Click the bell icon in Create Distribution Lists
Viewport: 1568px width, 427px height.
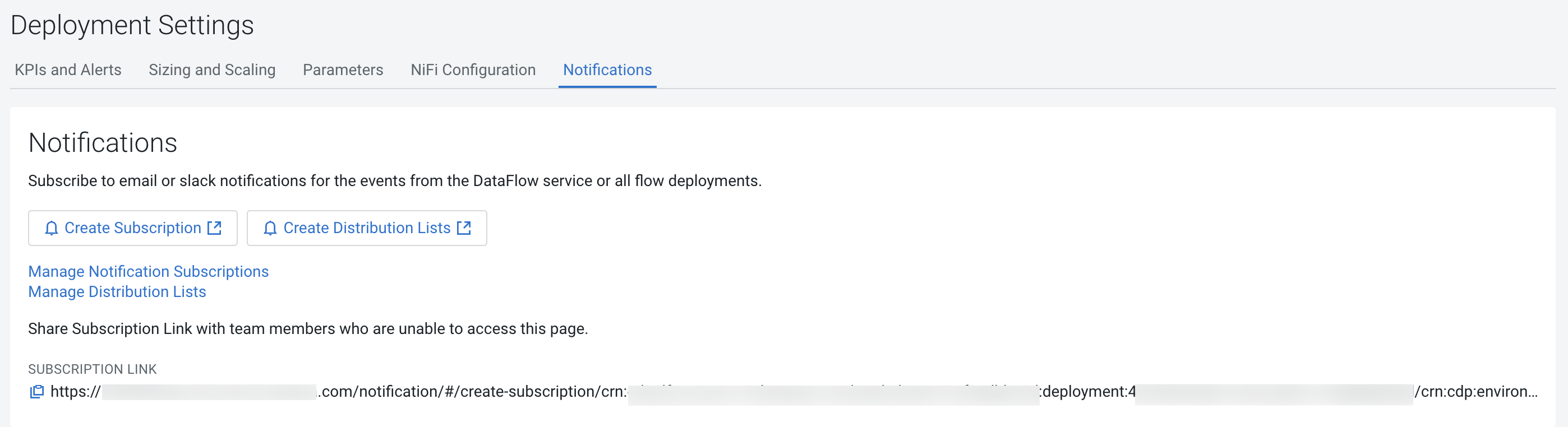[x=270, y=228]
